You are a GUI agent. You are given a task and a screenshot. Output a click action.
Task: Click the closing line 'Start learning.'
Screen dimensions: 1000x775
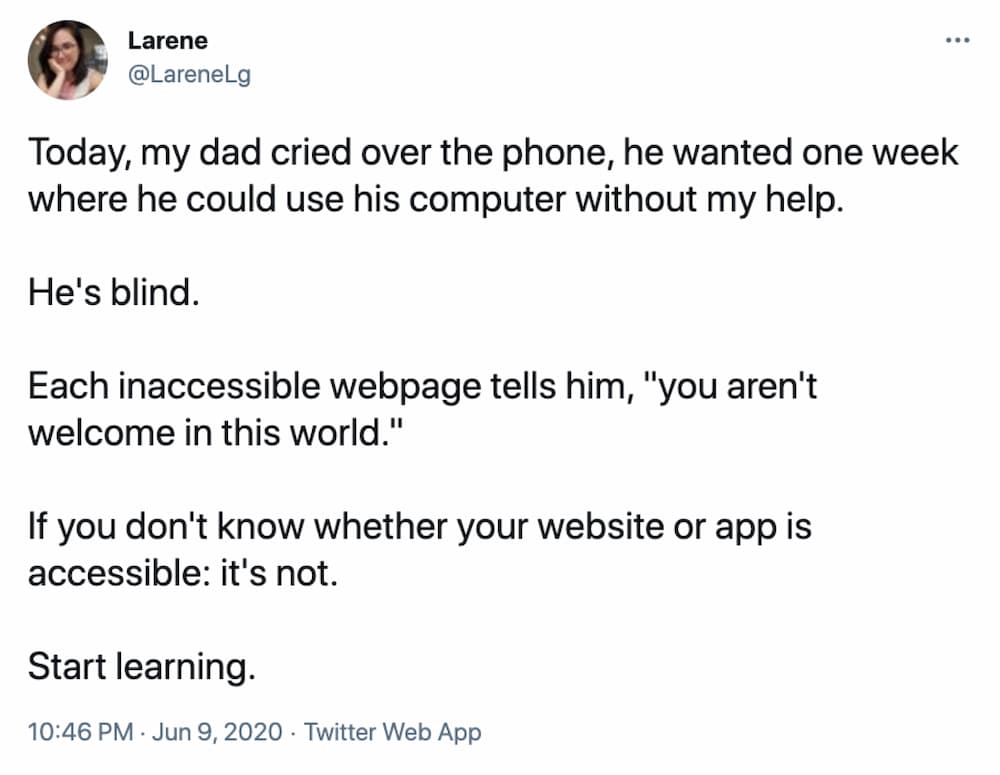click(142, 667)
